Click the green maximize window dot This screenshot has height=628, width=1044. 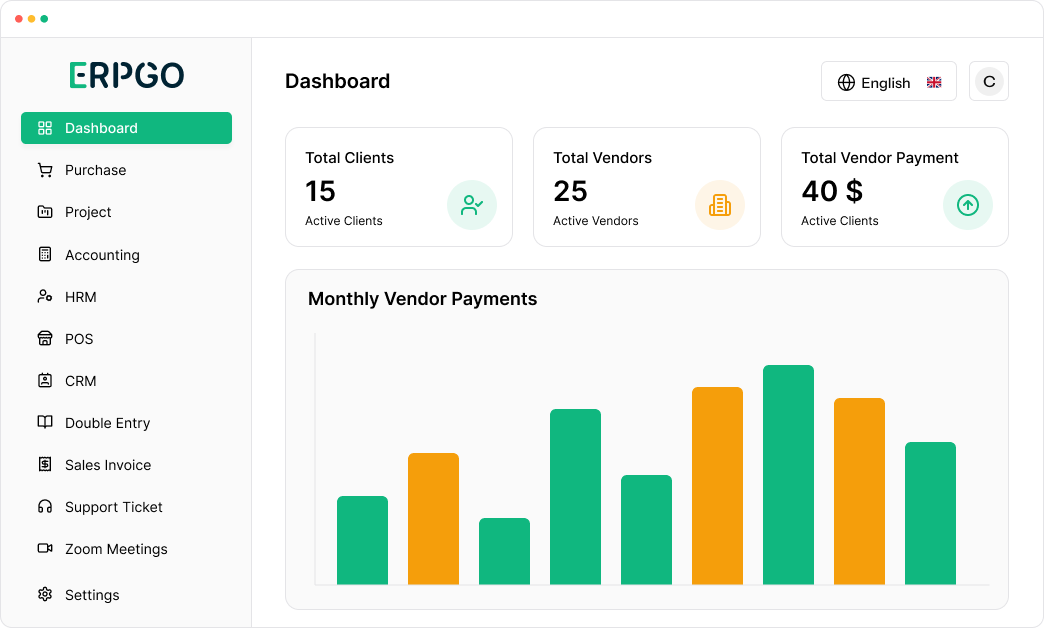click(44, 19)
